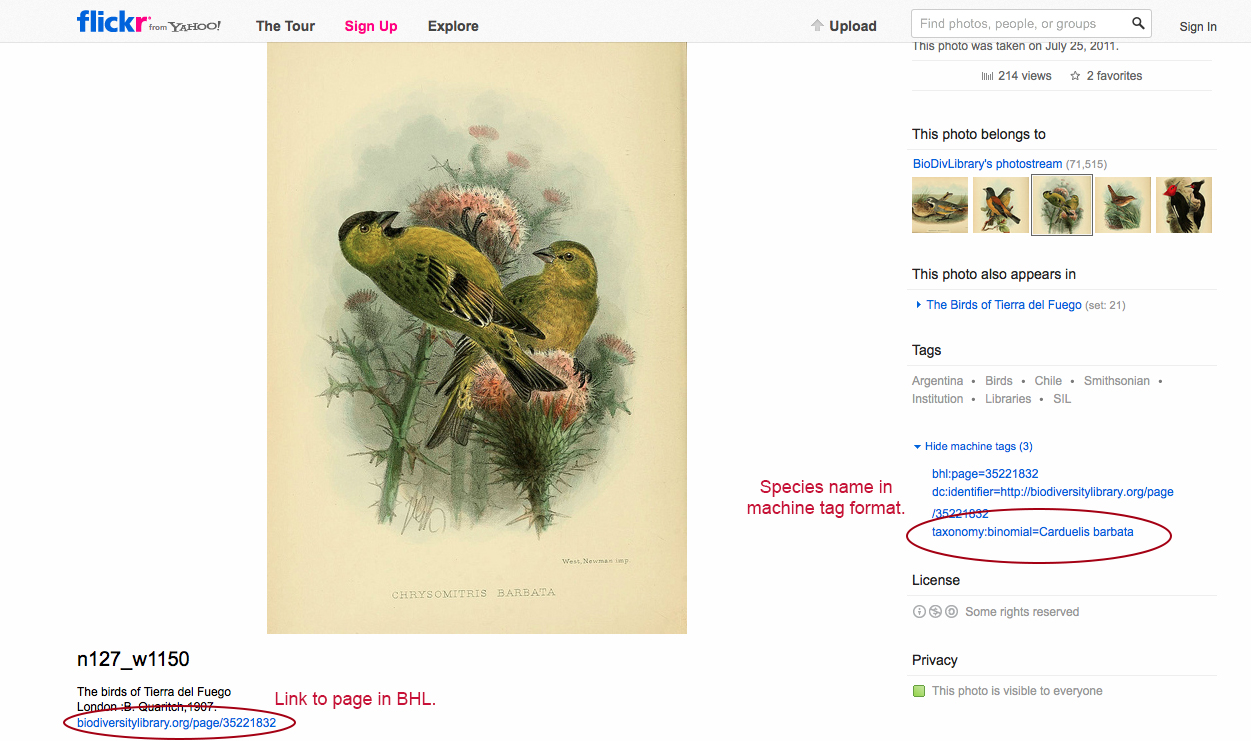Click the Sign In link

[1197, 27]
